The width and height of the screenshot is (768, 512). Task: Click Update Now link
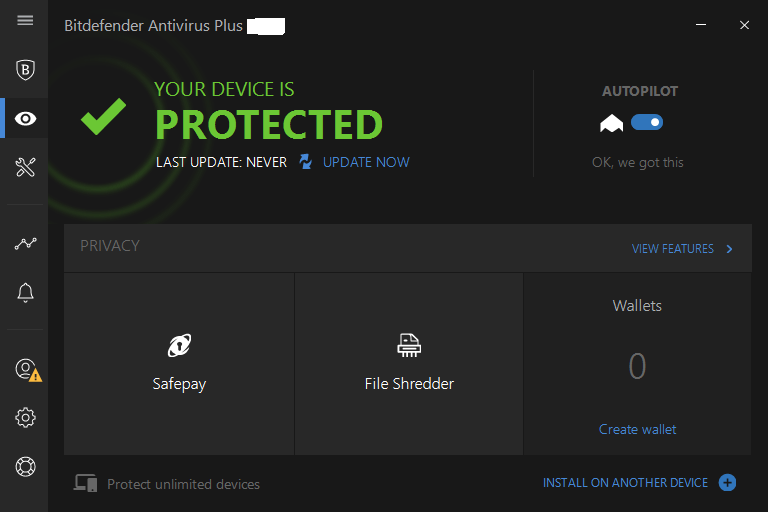[x=366, y=162]
